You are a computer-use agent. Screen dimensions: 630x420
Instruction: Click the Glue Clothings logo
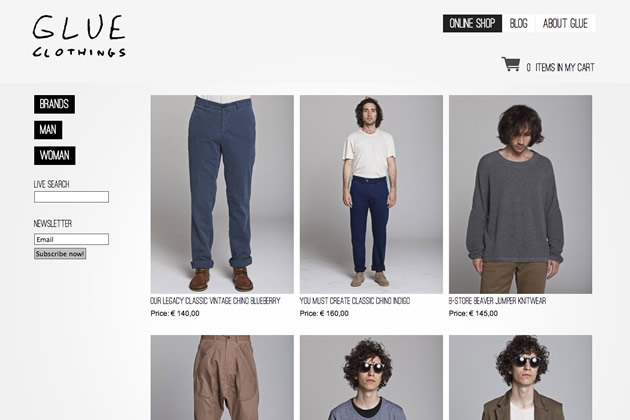[x=79, y=37]
